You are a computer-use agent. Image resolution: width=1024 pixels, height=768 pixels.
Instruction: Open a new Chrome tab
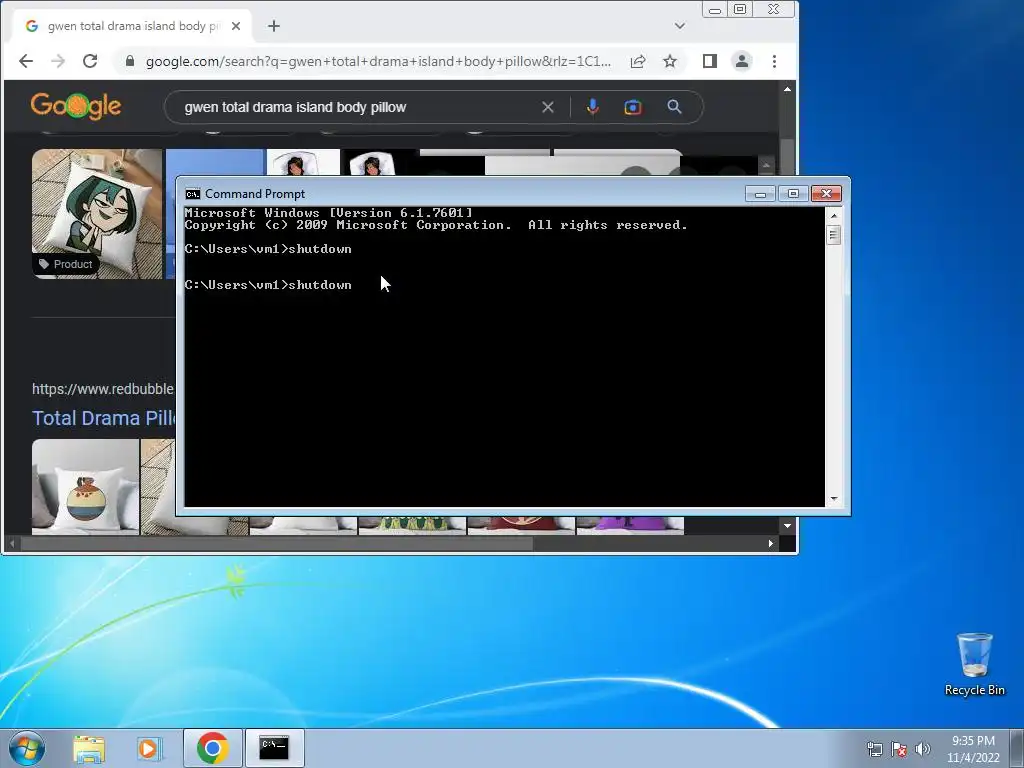[274, 26]
